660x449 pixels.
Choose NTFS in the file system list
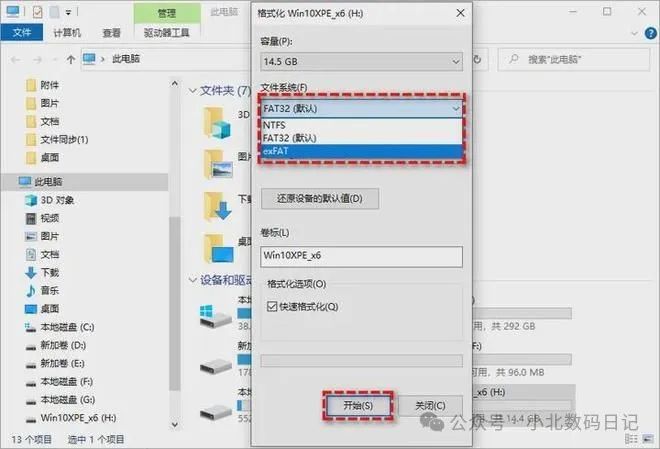click(362, 125)
